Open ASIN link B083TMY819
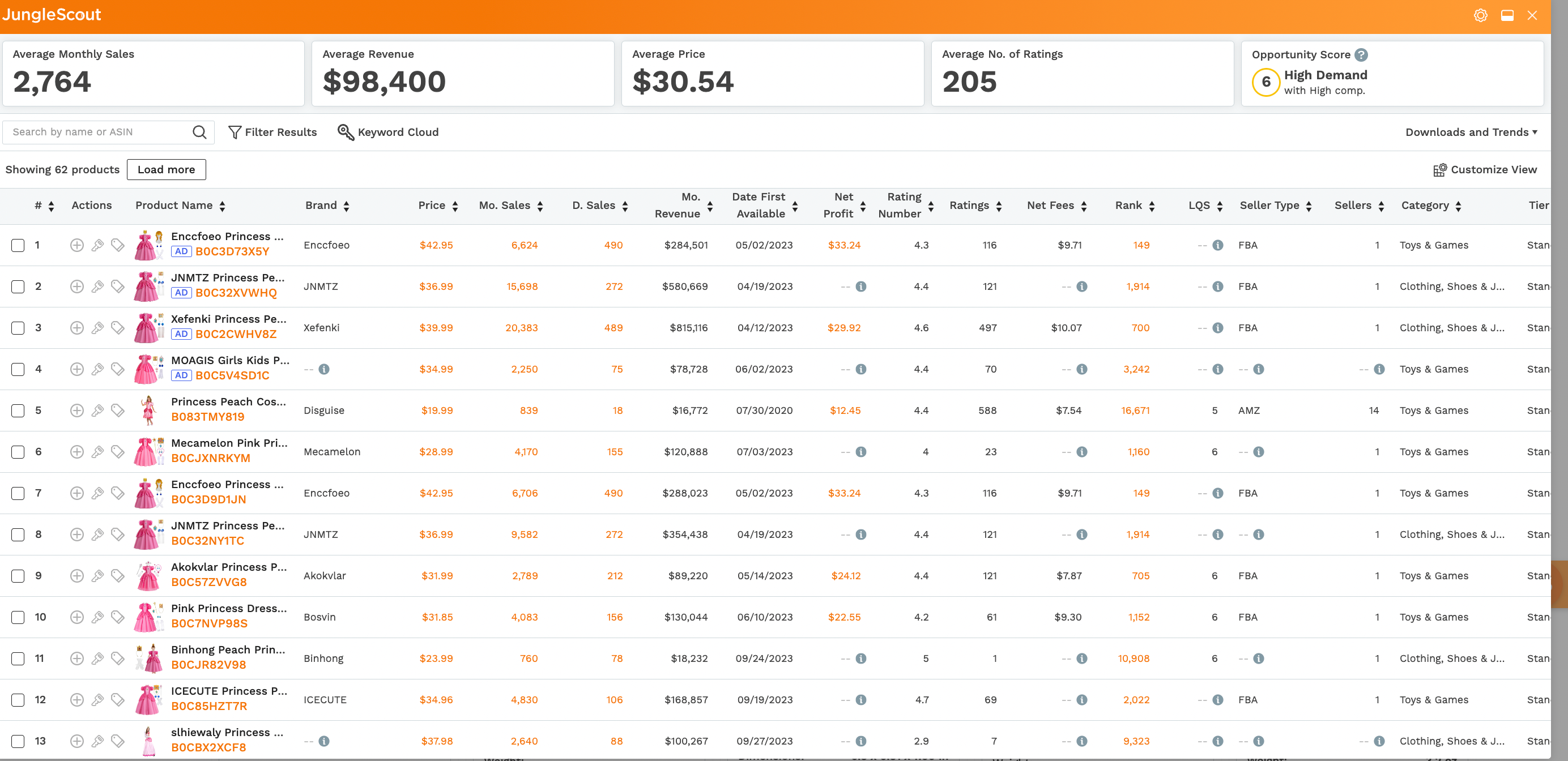The image size is (1568, 761). tap(207, 417)
